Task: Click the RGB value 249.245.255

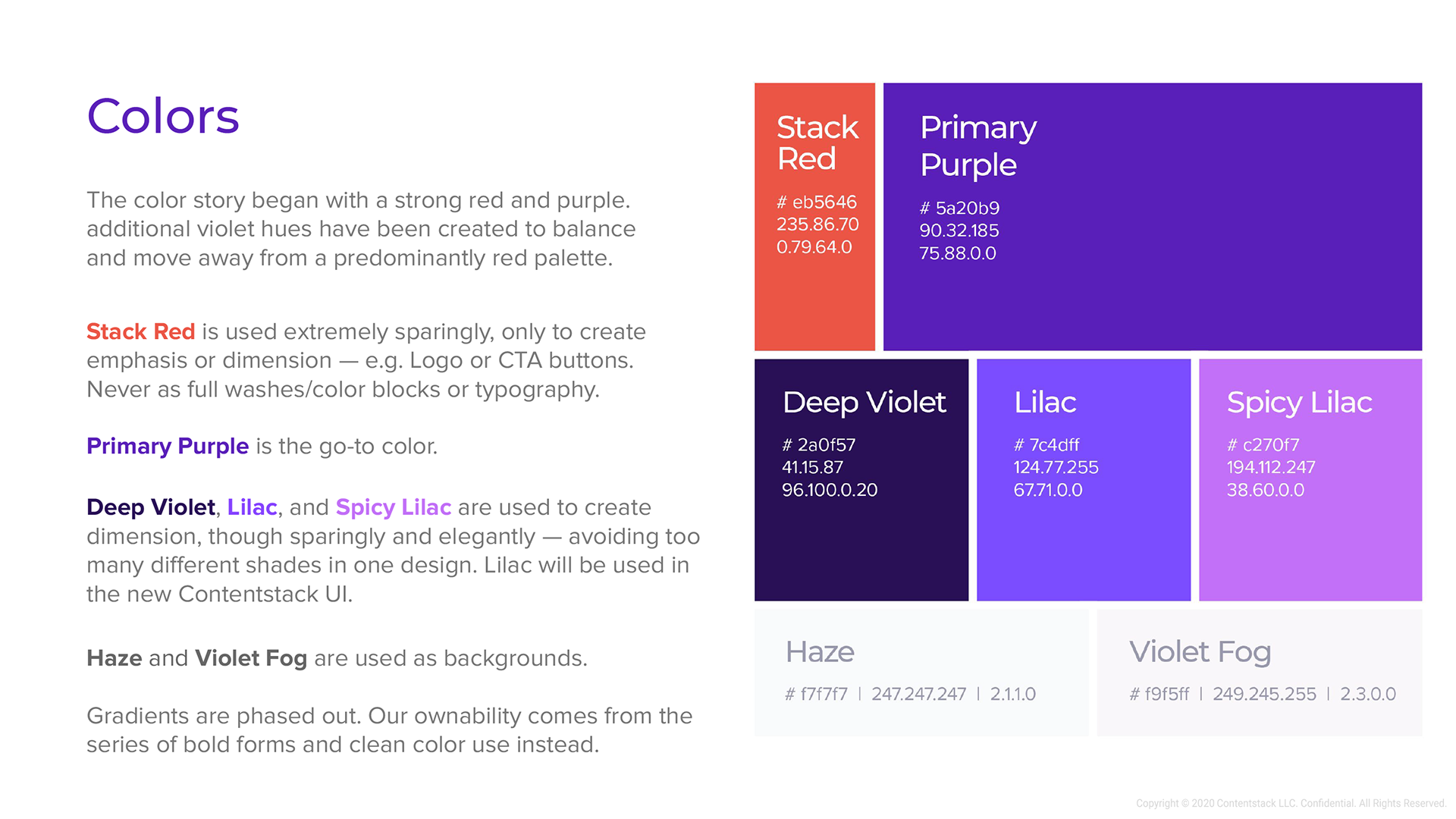Action: 1265,695
